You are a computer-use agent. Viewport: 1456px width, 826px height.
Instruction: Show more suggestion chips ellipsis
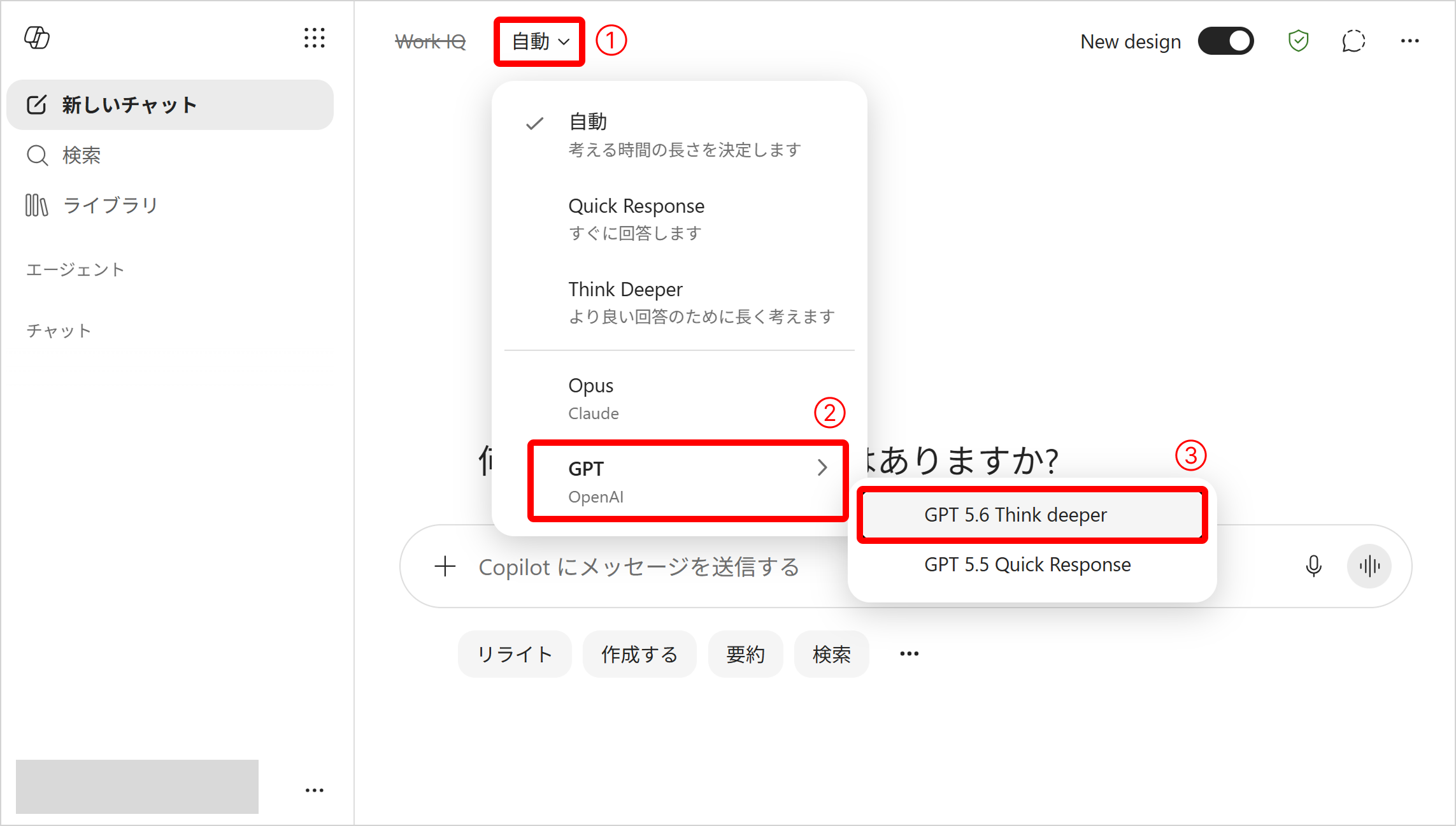coord(909,653)
